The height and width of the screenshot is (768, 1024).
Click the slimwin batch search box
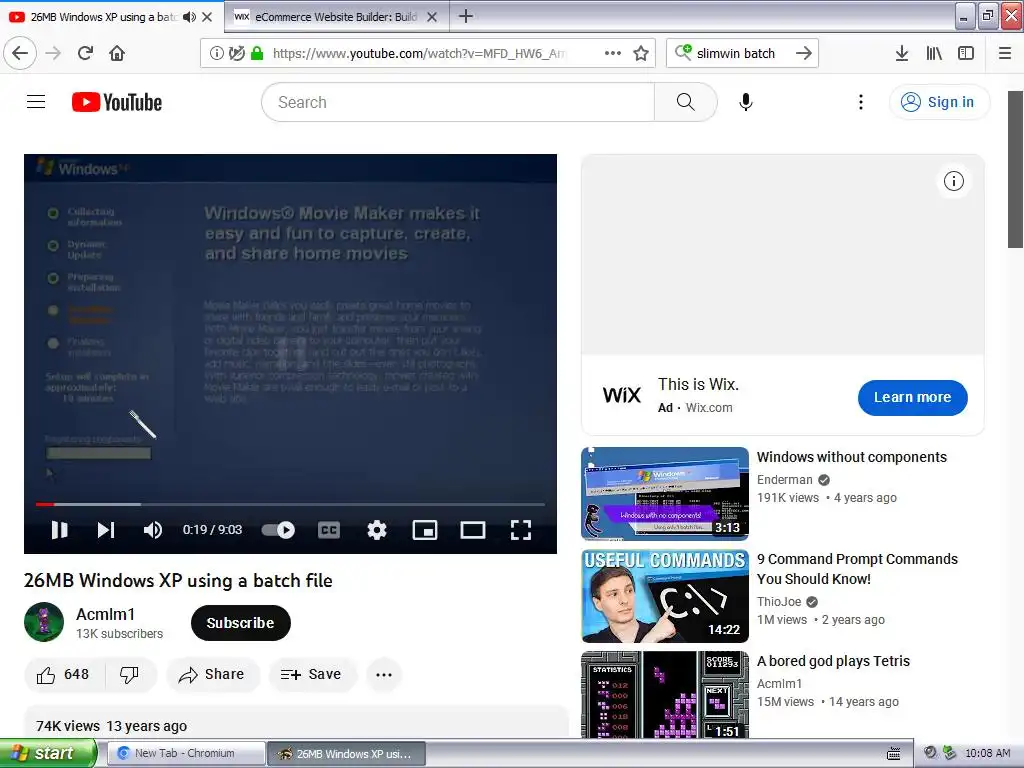pos(736,53)
